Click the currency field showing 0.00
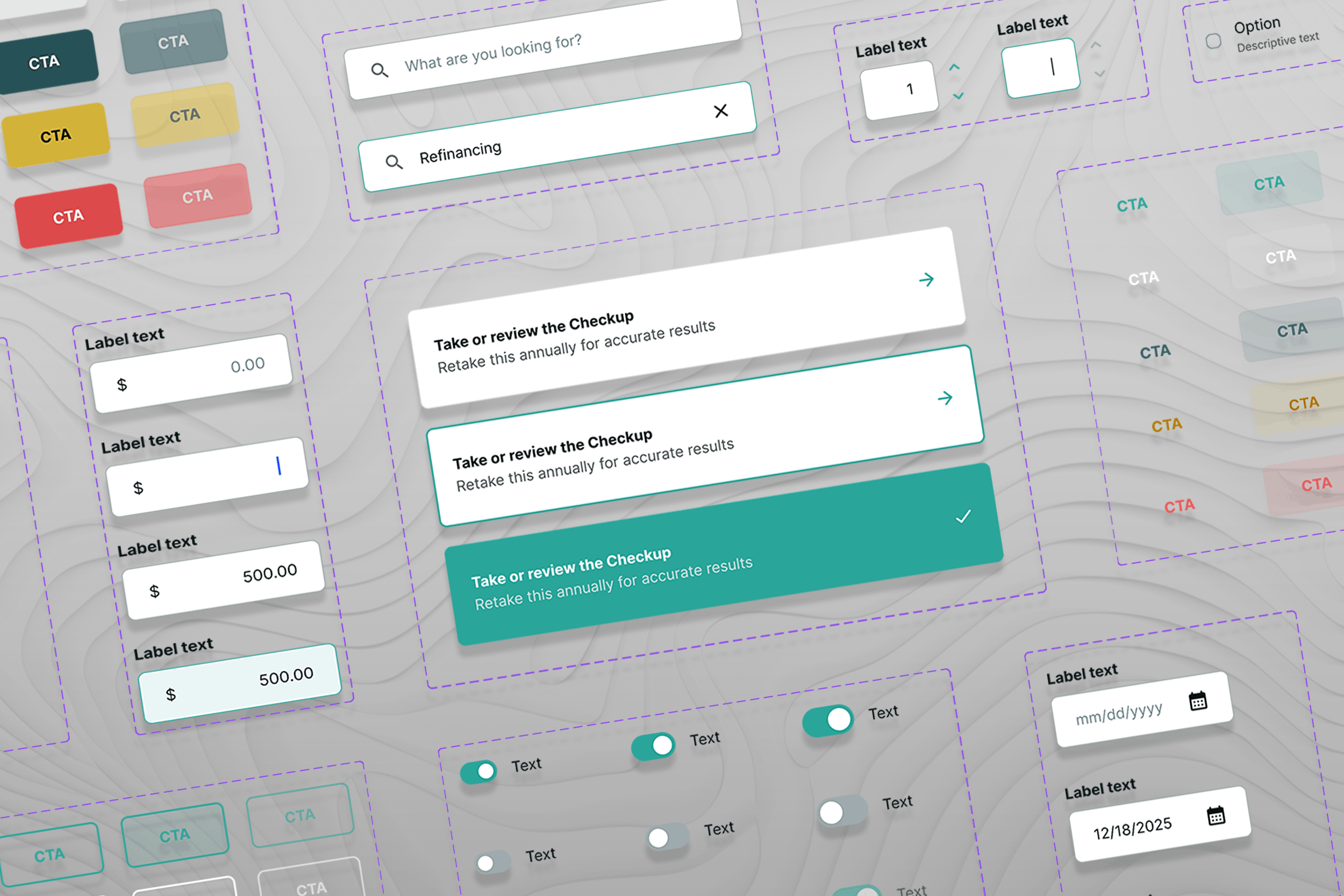1344x896 pixels. pyautogui.click(x=191, y=373)
